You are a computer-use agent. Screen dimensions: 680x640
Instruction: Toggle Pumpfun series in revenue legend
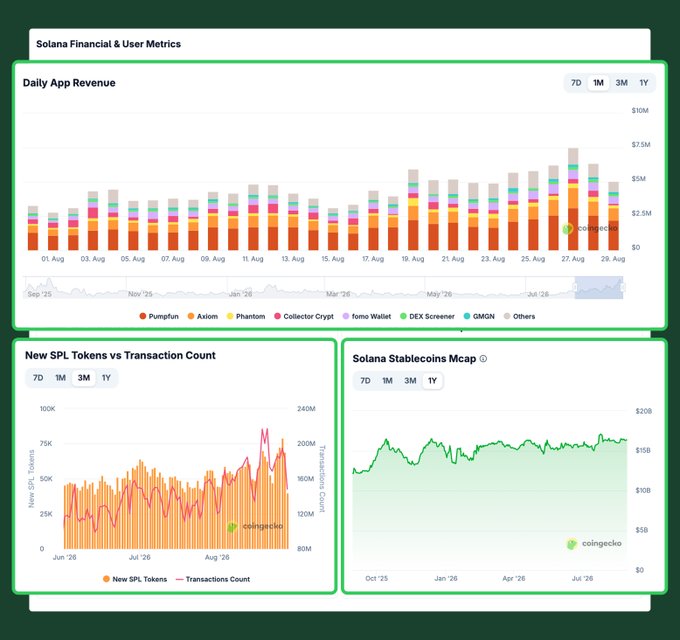point(159,316)
